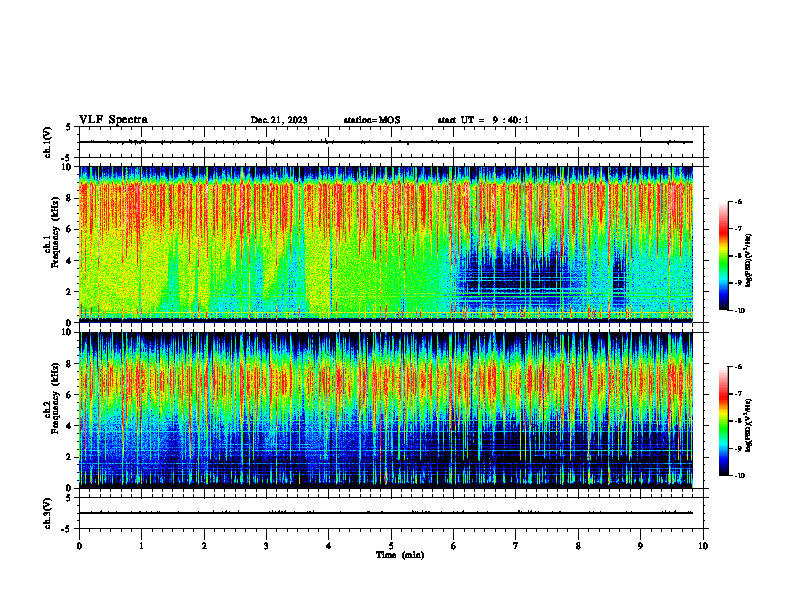Click the time axis tick label '9'
This screenshot has height=612, width=792.
point(640,546)
